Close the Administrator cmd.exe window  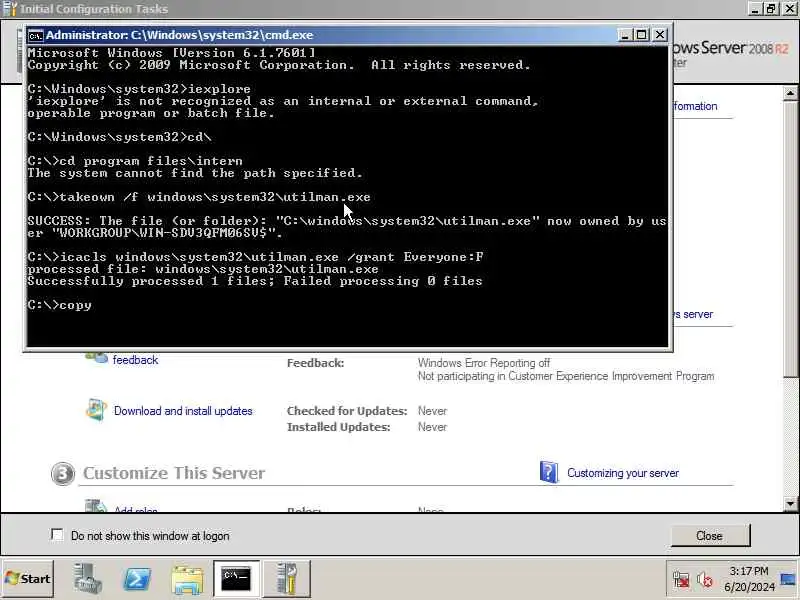click(x=660, y=35)
